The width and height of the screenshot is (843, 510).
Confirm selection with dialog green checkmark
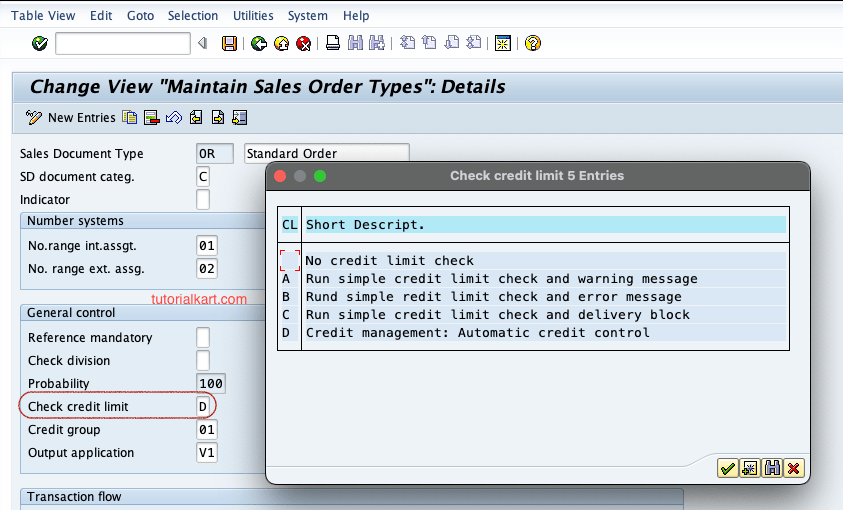point(727,469)
